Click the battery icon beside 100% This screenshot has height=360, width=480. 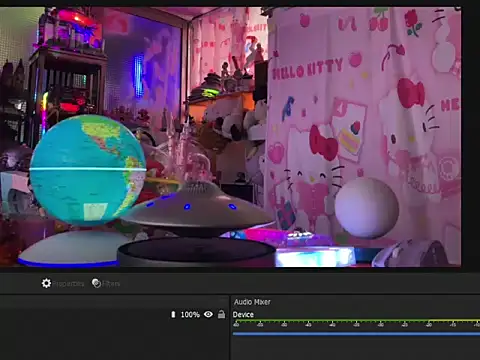[173, 314]
